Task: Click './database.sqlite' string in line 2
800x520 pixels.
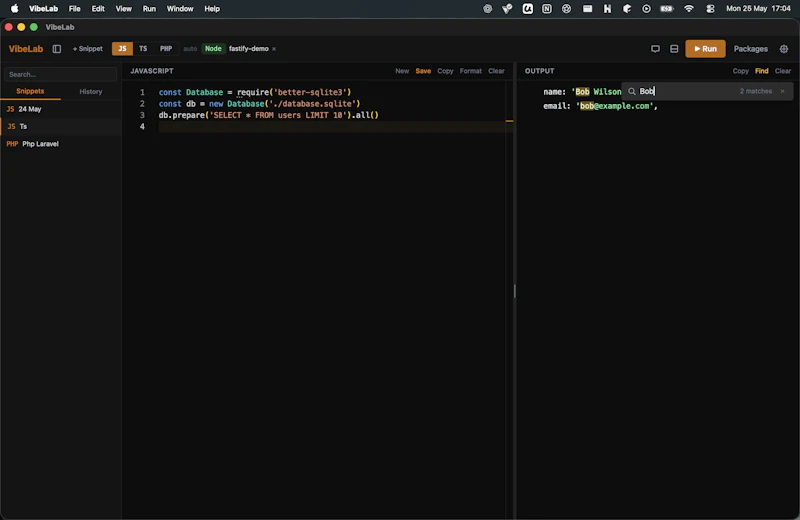Action: click(312, 104)
